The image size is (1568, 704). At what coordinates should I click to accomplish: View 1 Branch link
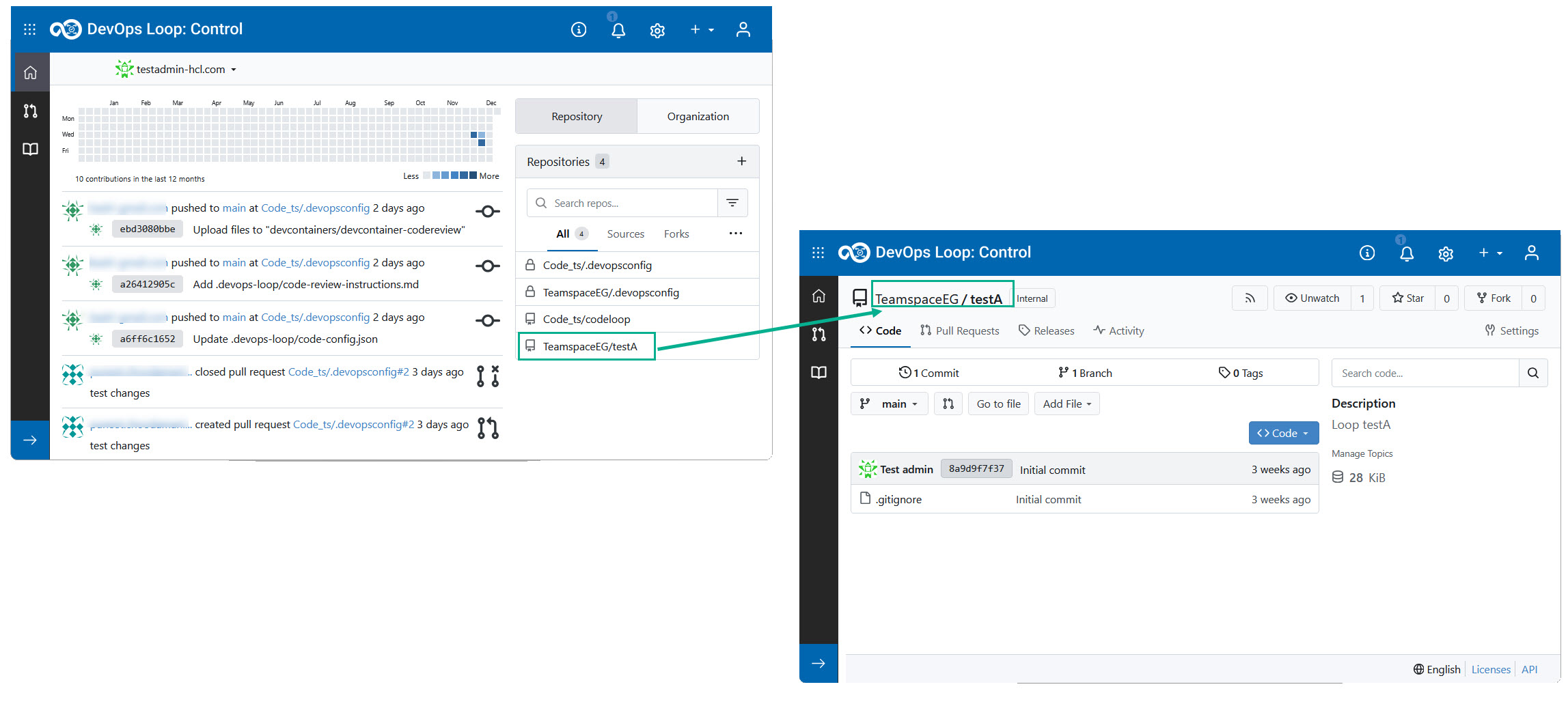point(1085,373)
